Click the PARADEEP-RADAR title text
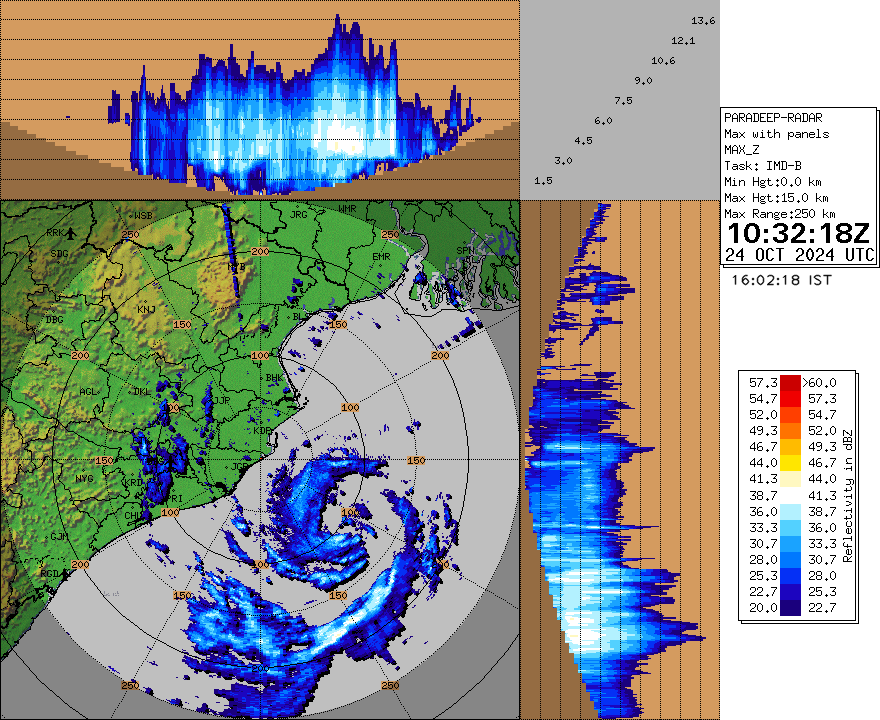 tap(773, 118)
